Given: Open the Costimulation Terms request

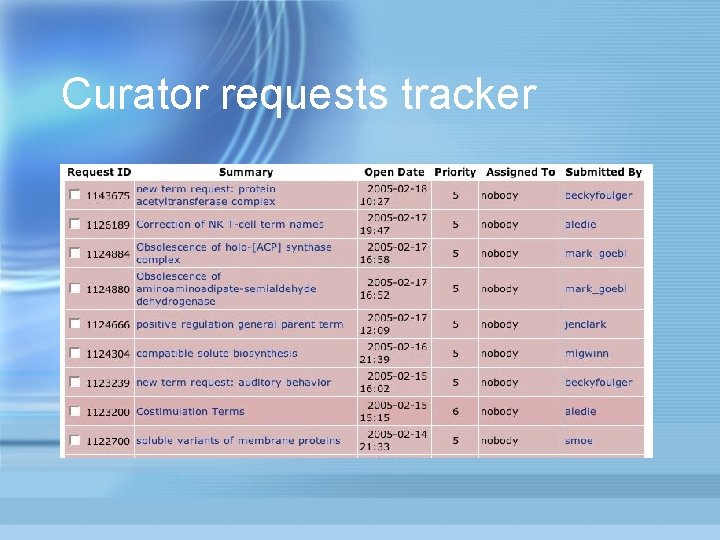Looking at the screenshot, I should tap(190, 411).
